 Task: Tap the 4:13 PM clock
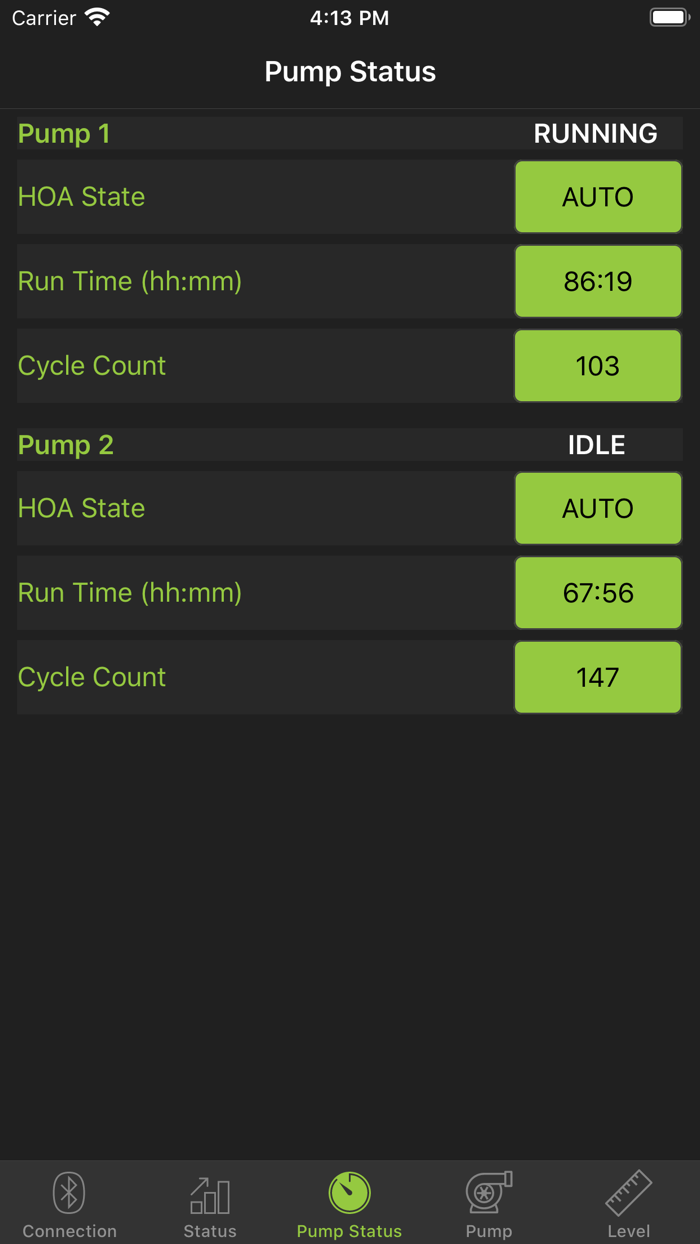coord(350,18)
